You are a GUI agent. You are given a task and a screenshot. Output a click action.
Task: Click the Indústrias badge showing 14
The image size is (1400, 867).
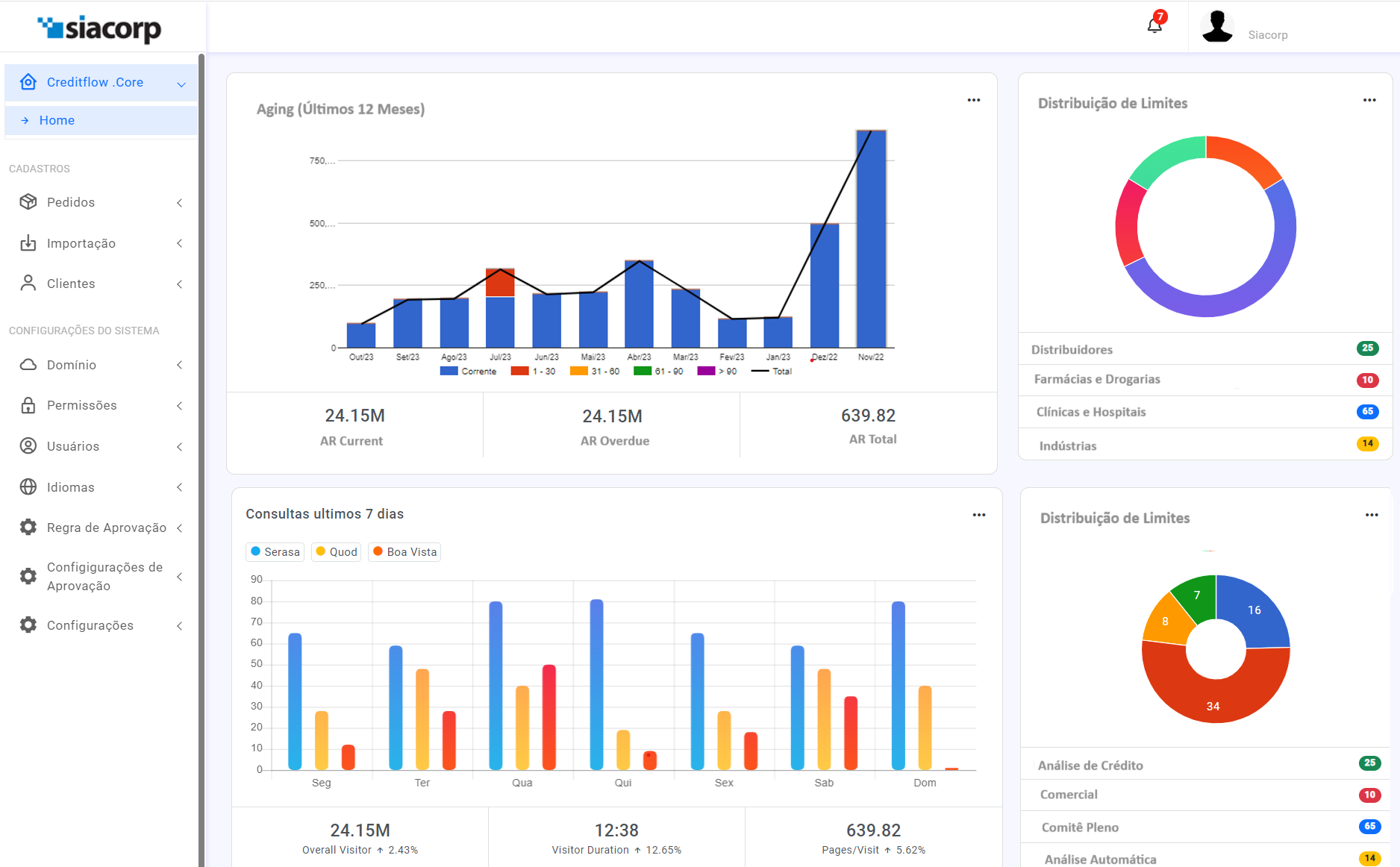[x=1367, y=443]
